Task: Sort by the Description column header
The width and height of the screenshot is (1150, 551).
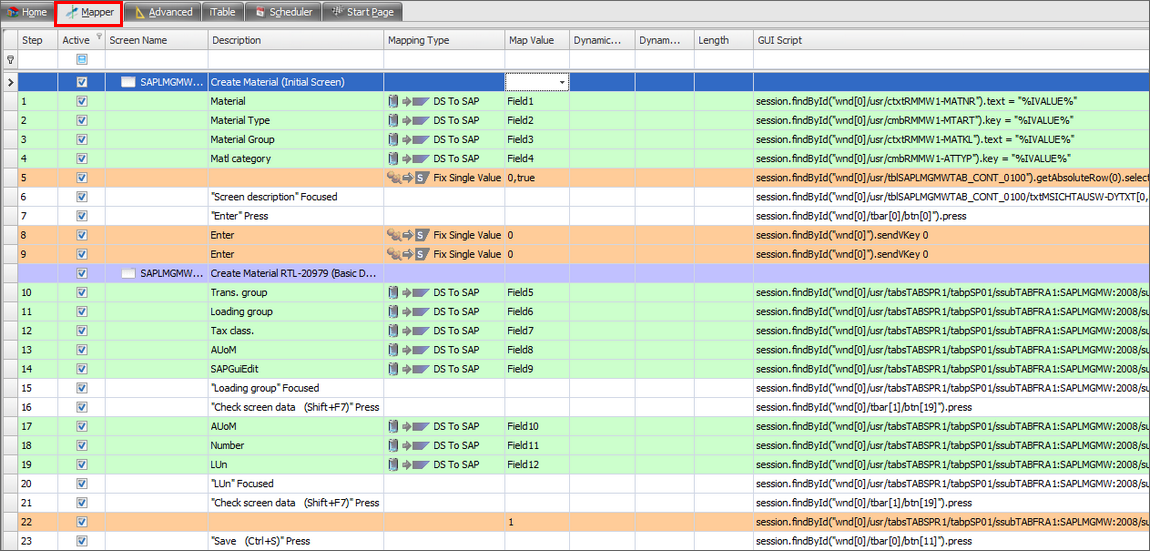Action: (296, 40)
